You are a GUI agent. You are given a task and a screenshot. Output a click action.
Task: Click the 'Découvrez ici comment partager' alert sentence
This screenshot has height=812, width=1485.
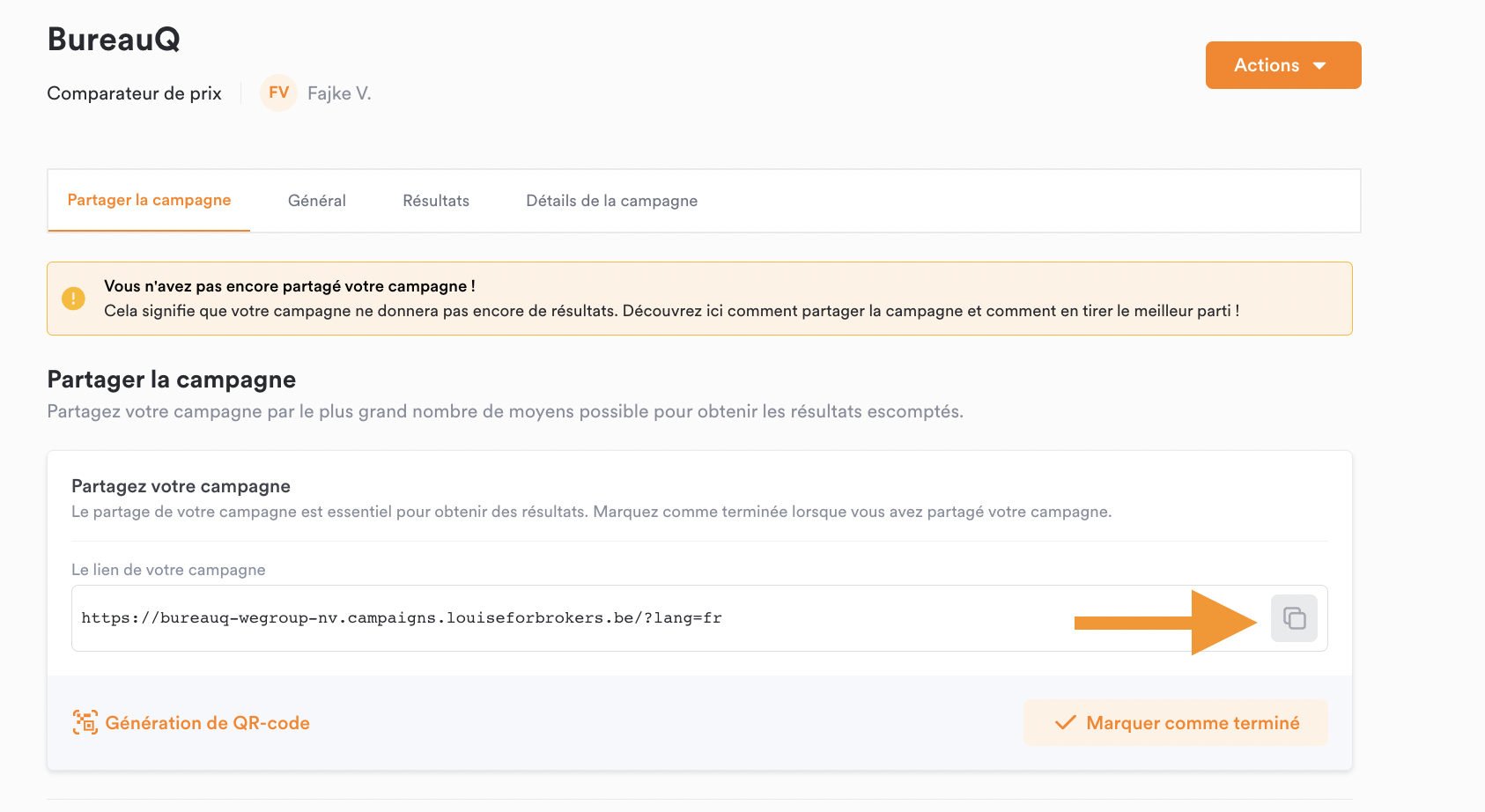931,311
